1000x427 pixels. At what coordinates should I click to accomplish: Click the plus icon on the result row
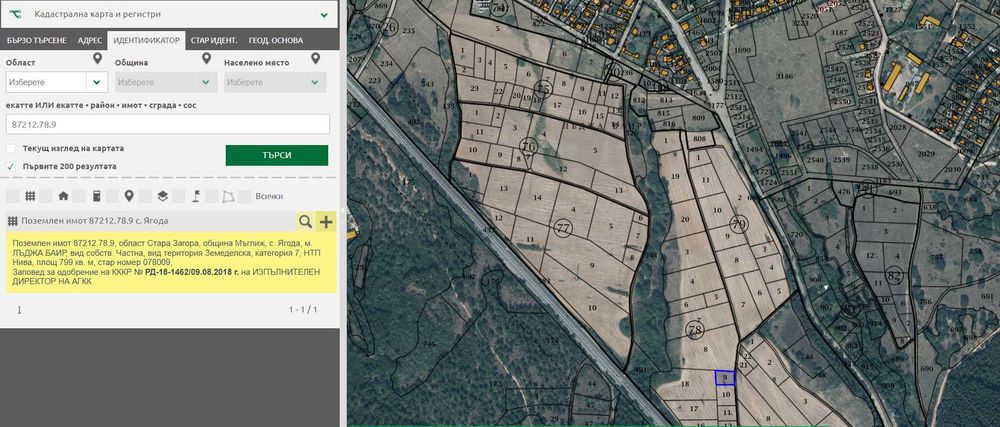(326, 221)
